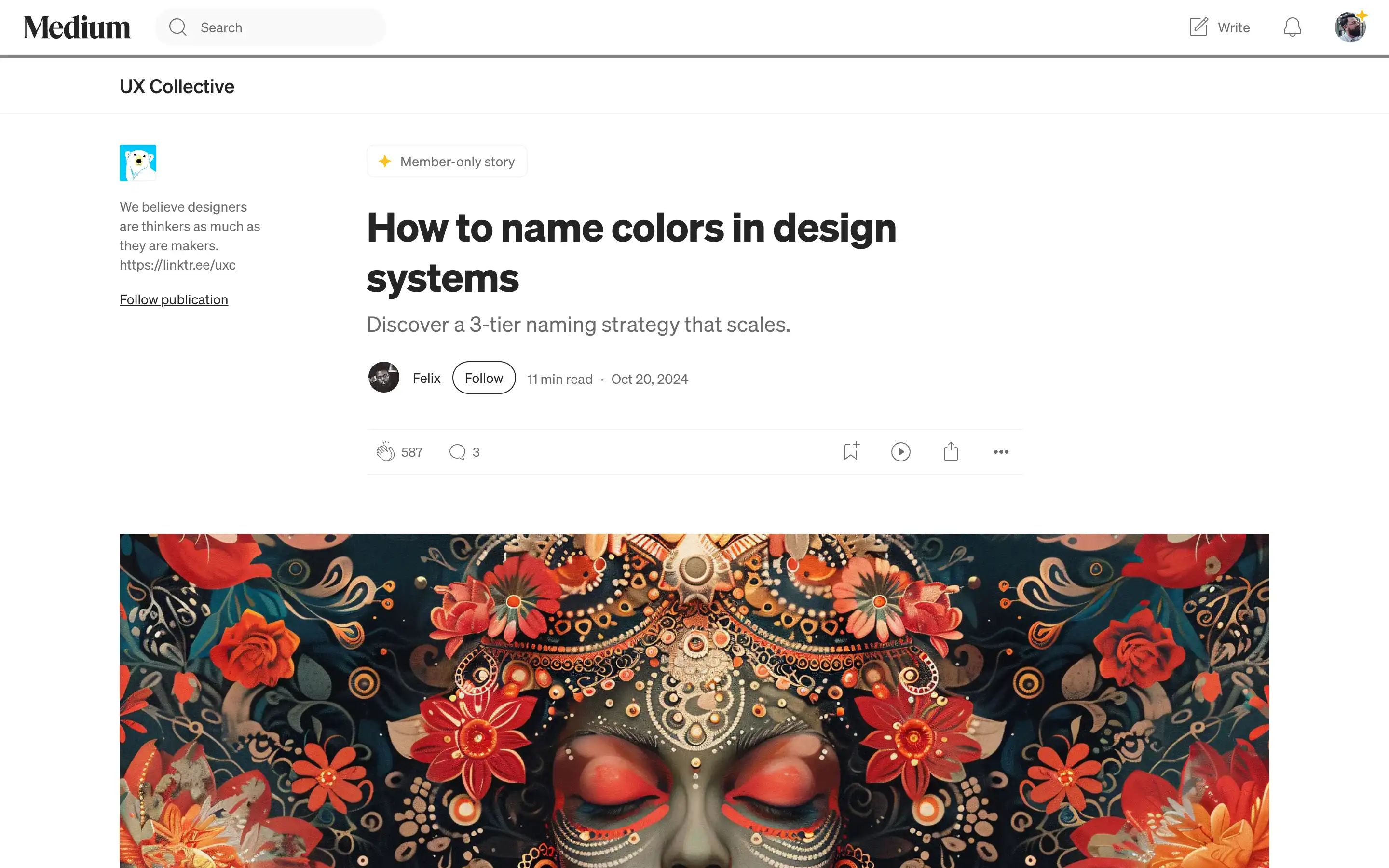Click Follow publication

coord(174,299)
